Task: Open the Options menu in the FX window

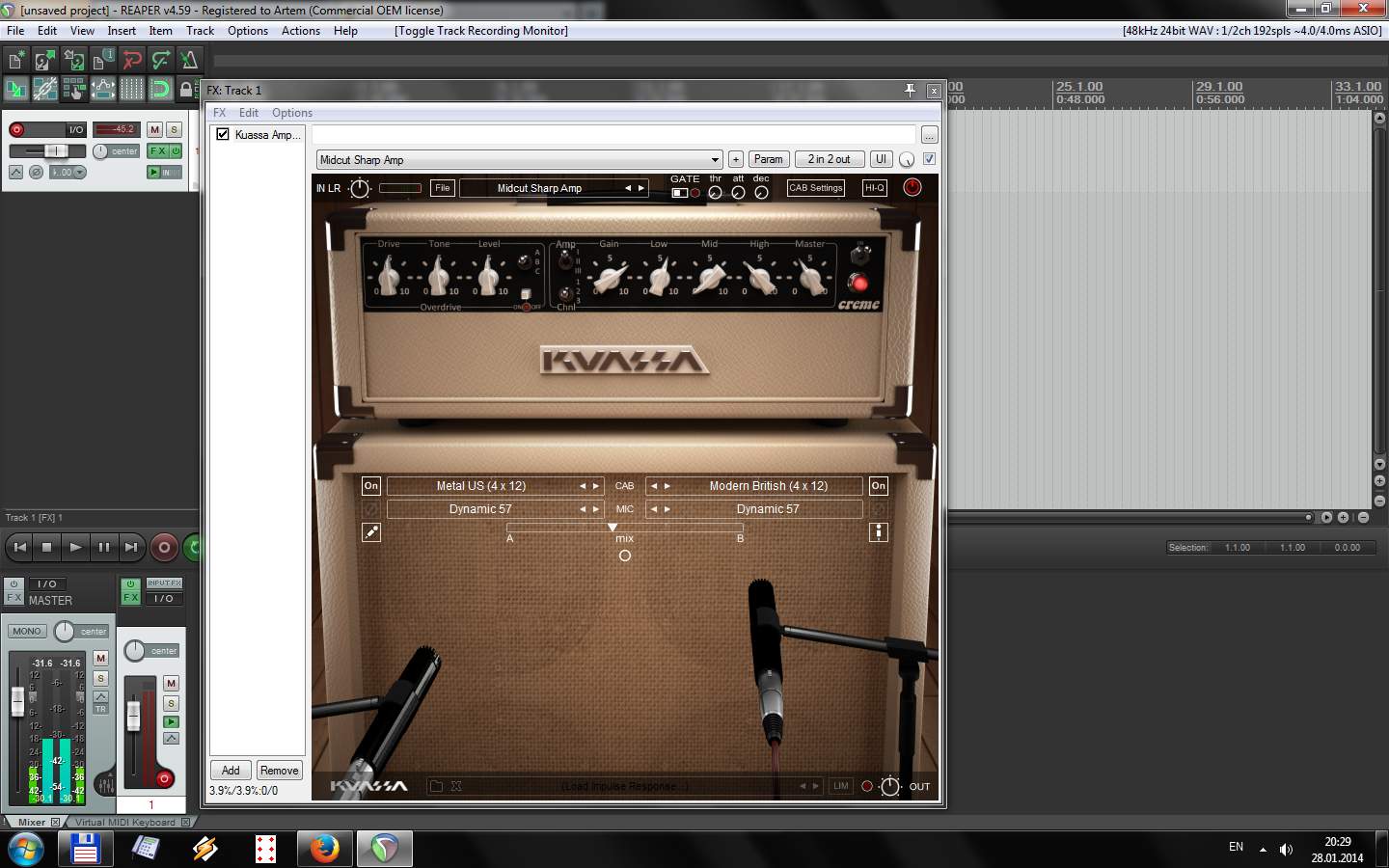Action: [291, 113]
